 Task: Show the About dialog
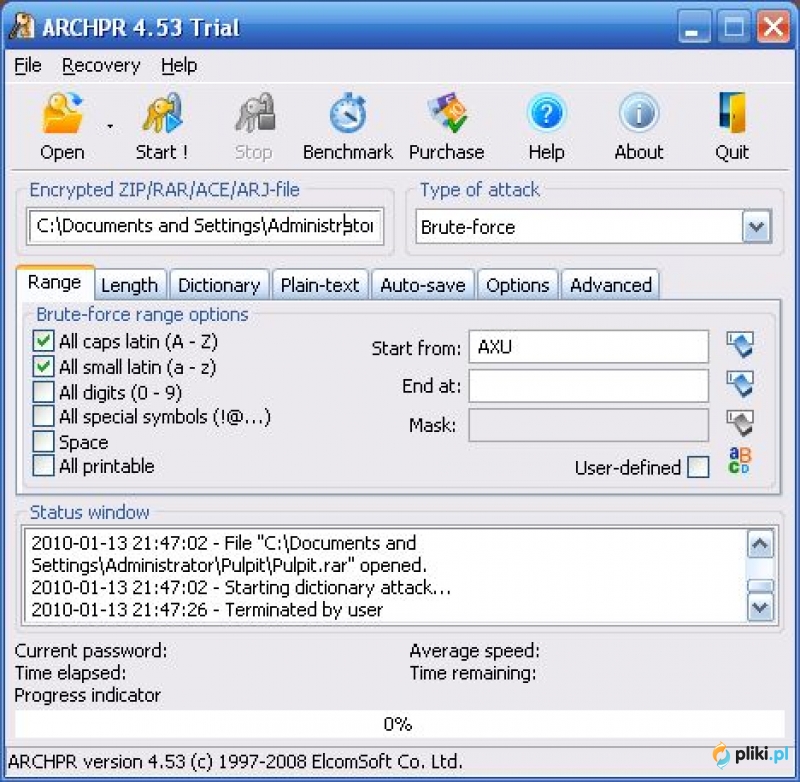[639, 127]
